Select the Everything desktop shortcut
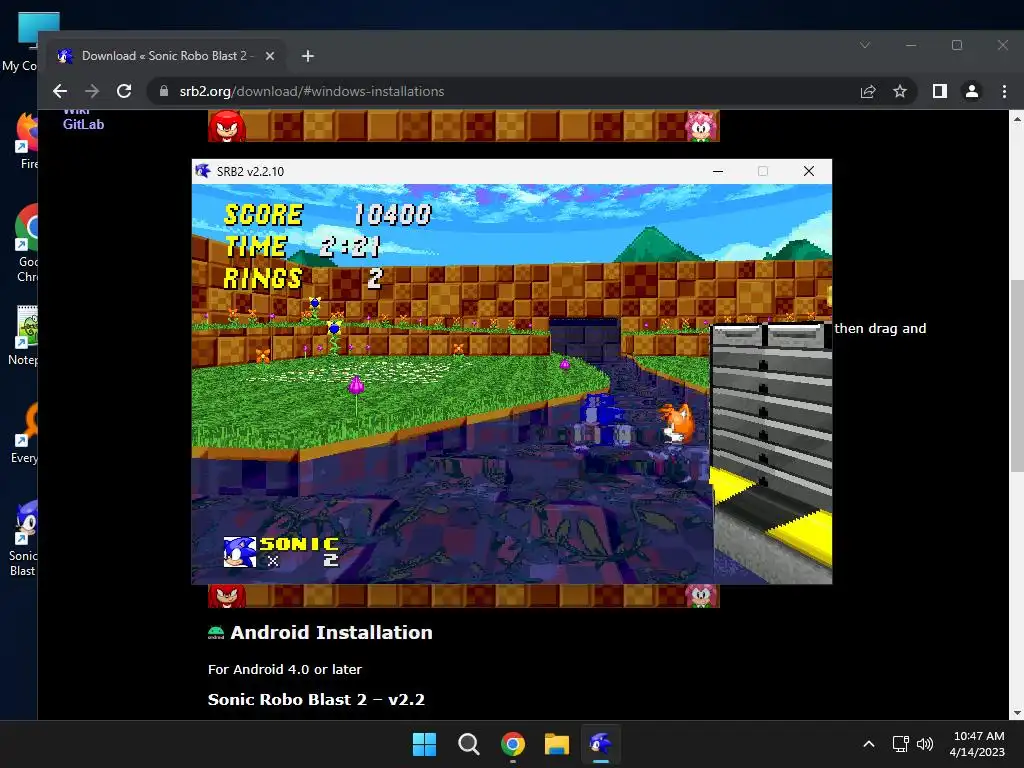The height and width of the screenshot is (768, 1024). pos(25,432)
